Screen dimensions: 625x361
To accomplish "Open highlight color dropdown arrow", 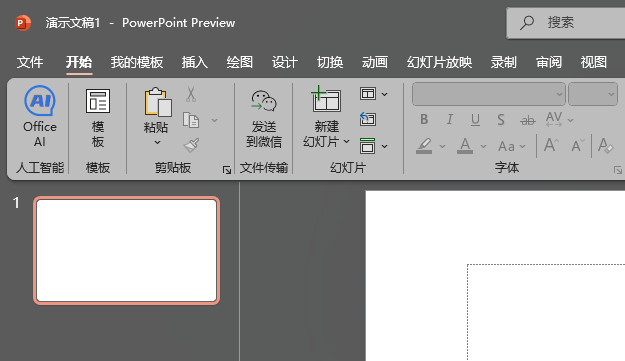I will coord(442,147).
